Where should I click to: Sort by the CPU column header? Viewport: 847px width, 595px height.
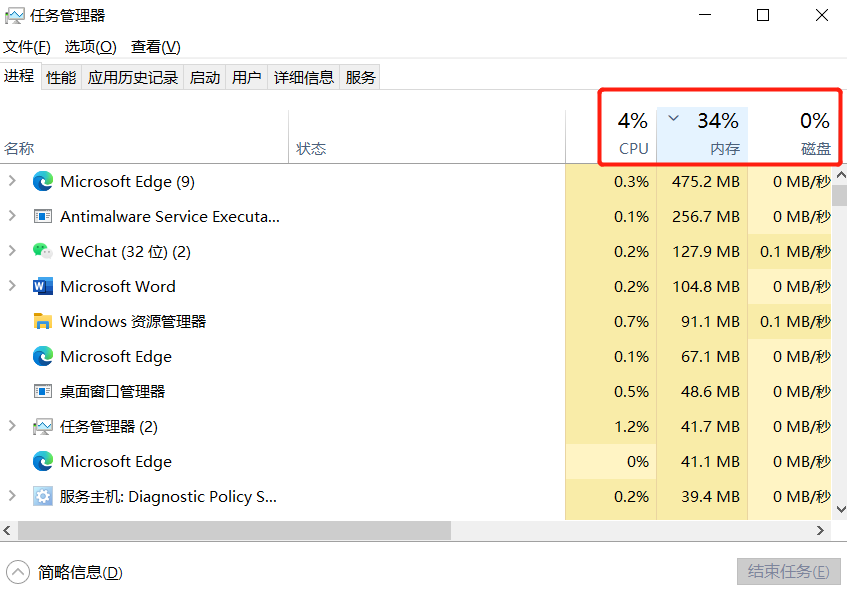pos(611,137)
